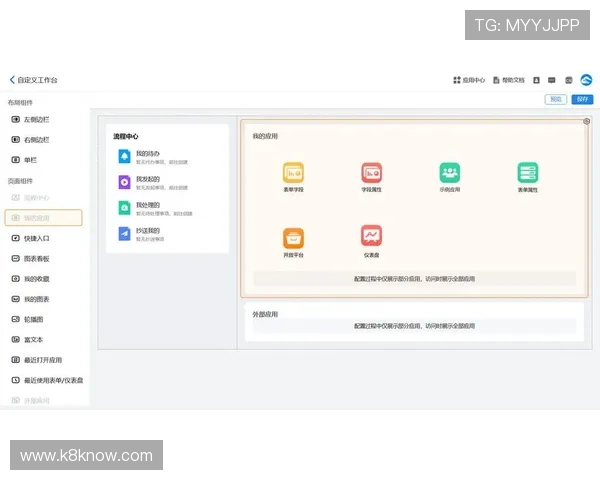
Task: Add the 单栏 layout component
Action: [x=24, y=160]
